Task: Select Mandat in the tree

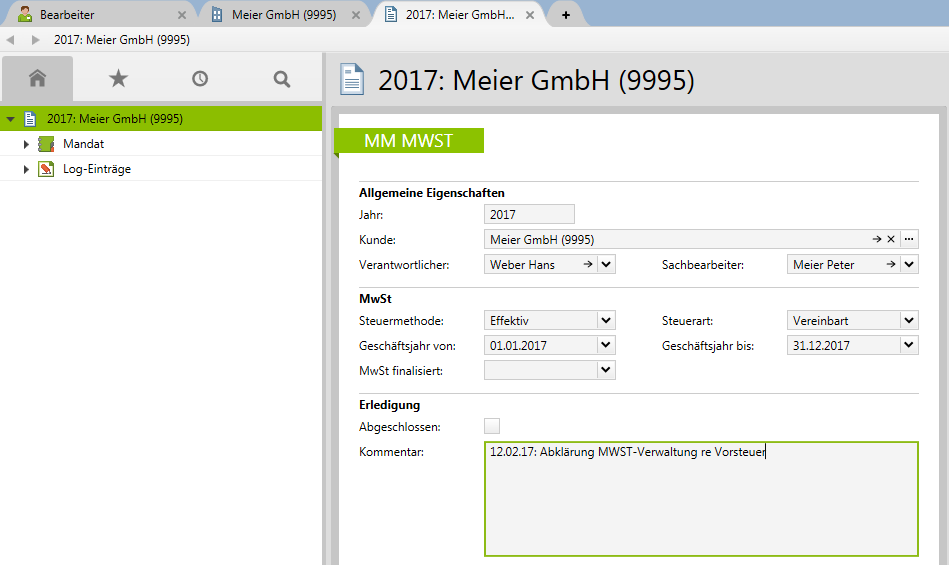Action: [x=84, y=144]
